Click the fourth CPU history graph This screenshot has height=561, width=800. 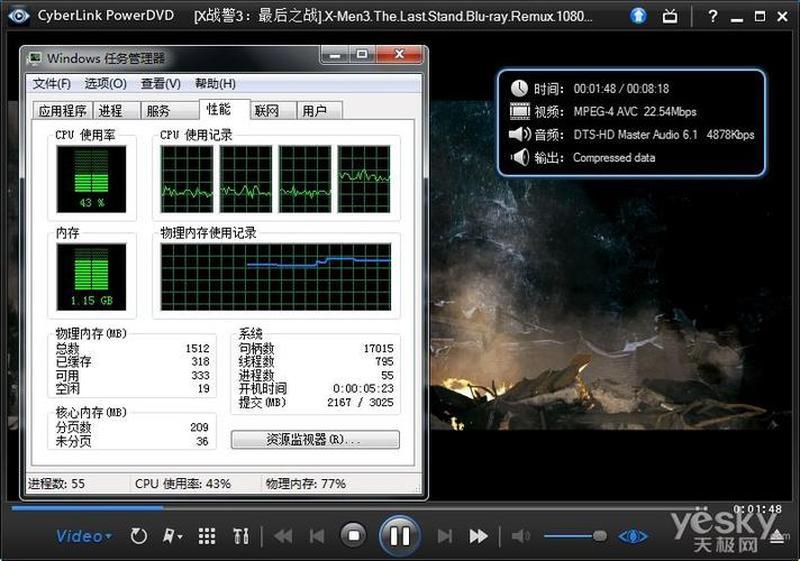pos(364,179)
